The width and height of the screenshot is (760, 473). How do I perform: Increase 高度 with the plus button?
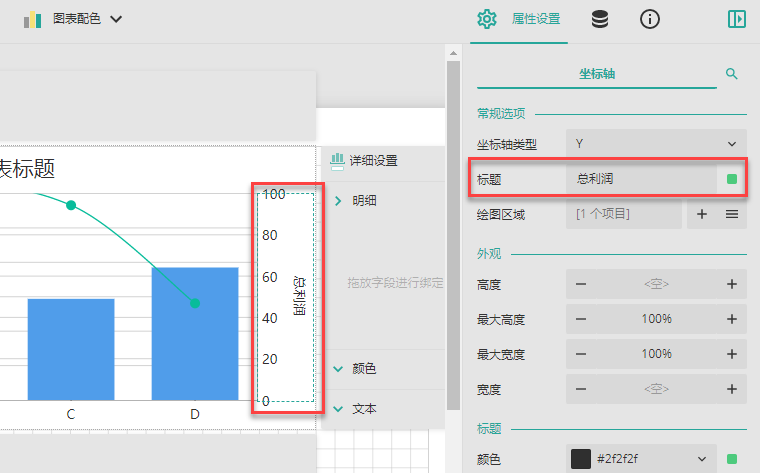tap(732, 284)
